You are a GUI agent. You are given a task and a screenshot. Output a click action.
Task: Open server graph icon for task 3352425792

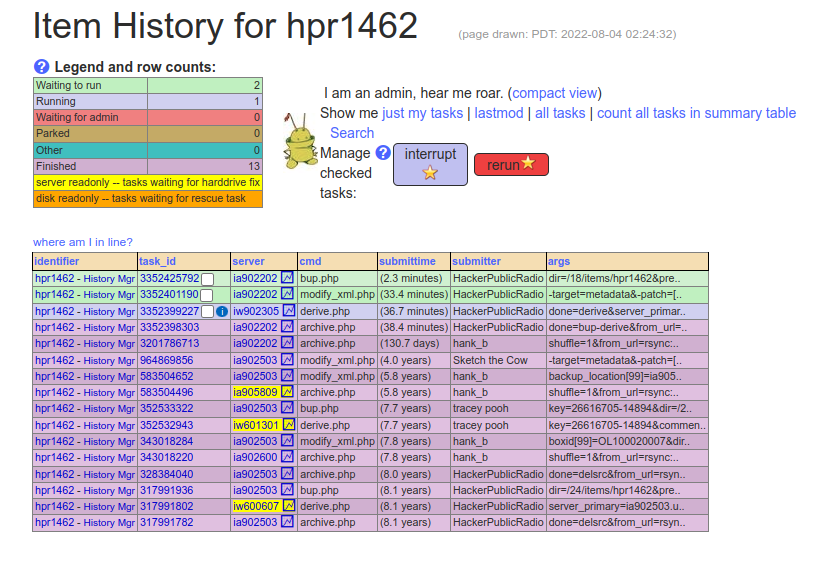coord(287,278)
